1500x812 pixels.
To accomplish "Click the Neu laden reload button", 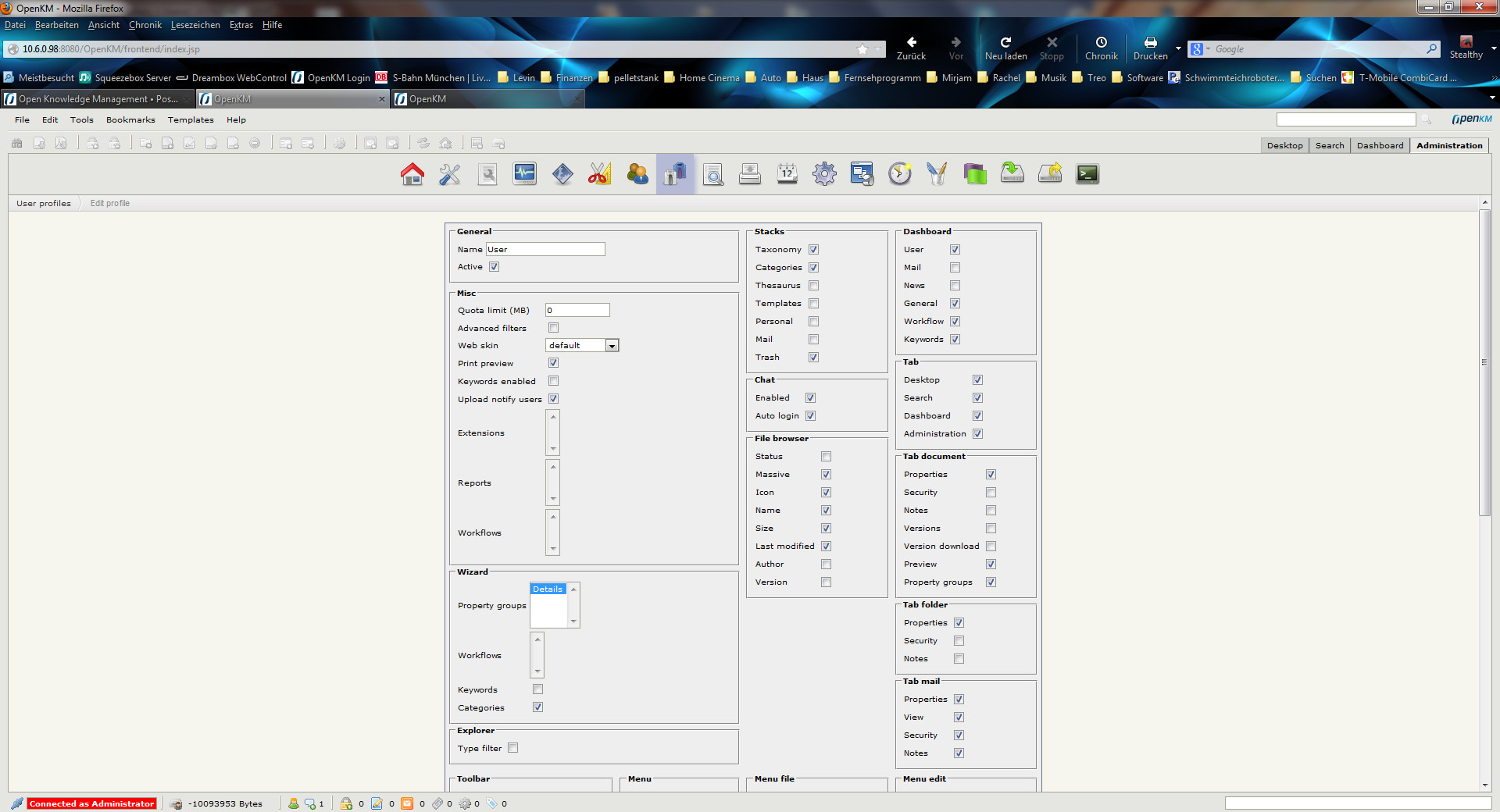I will click(x=1005, y=48).
